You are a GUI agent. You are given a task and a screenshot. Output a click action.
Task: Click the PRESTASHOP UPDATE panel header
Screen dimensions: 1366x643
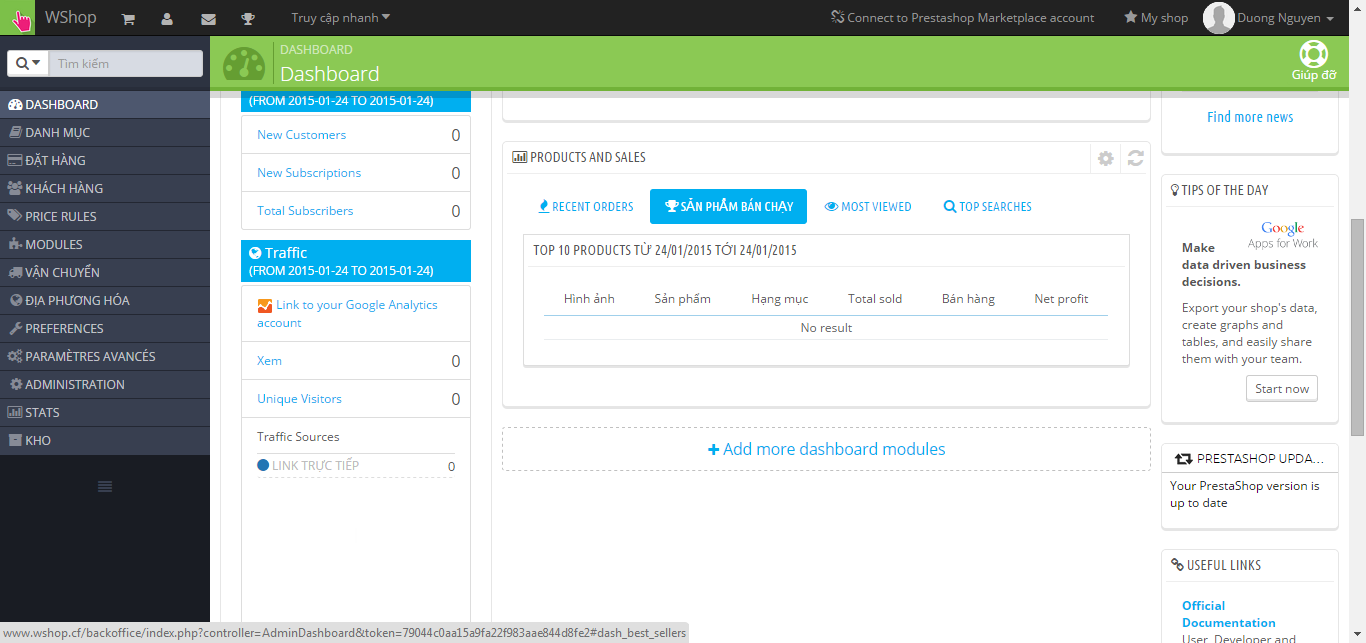(1250, 459)
